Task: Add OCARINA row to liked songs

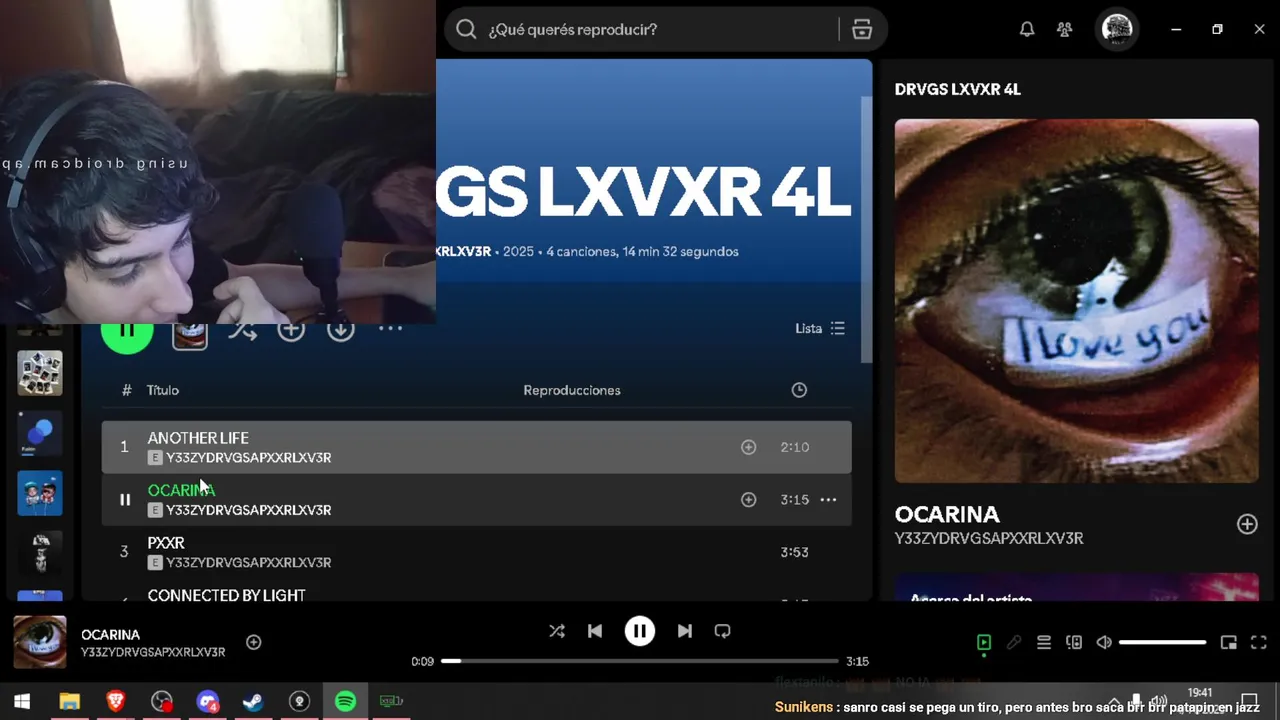Action: (x=748, y=499)
